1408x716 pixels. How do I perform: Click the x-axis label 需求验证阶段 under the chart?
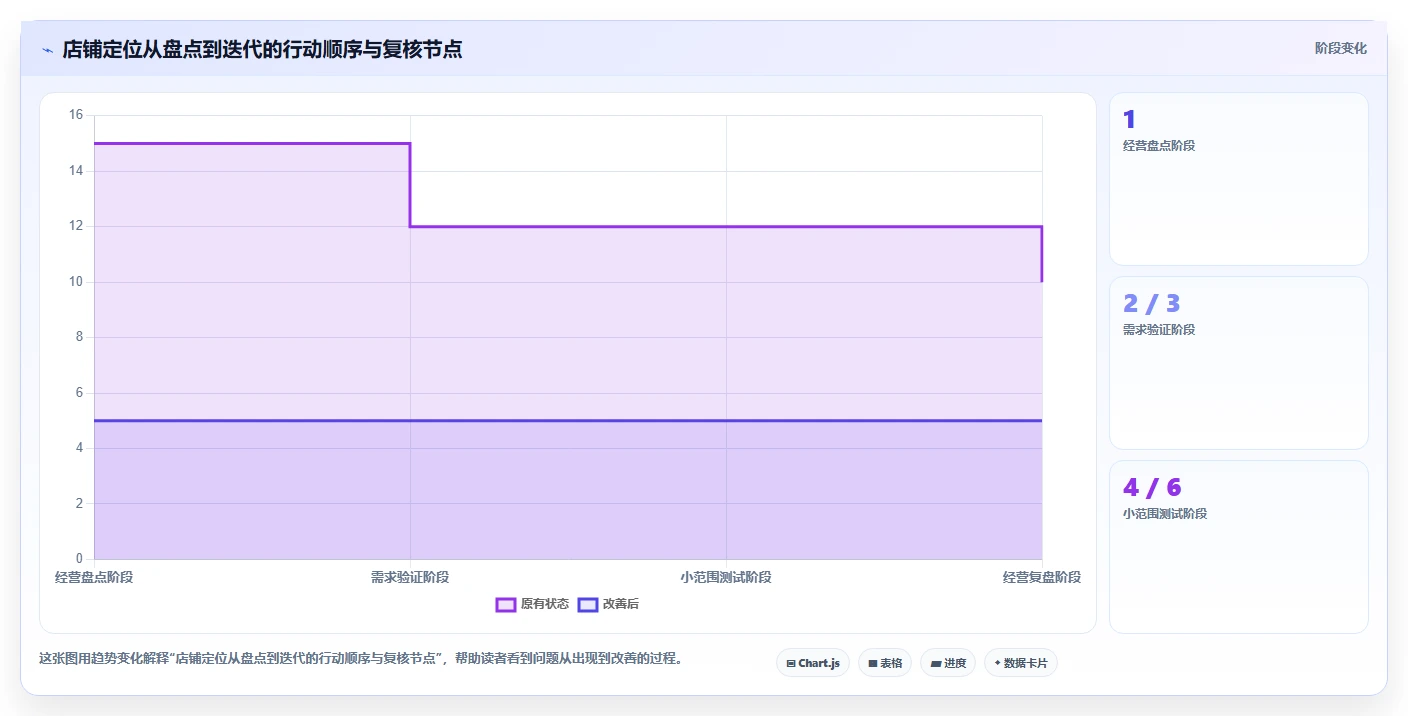(410, 577)
